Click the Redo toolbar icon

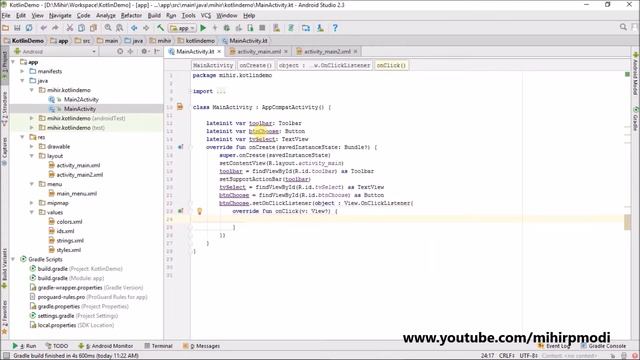tap(55, 28)
